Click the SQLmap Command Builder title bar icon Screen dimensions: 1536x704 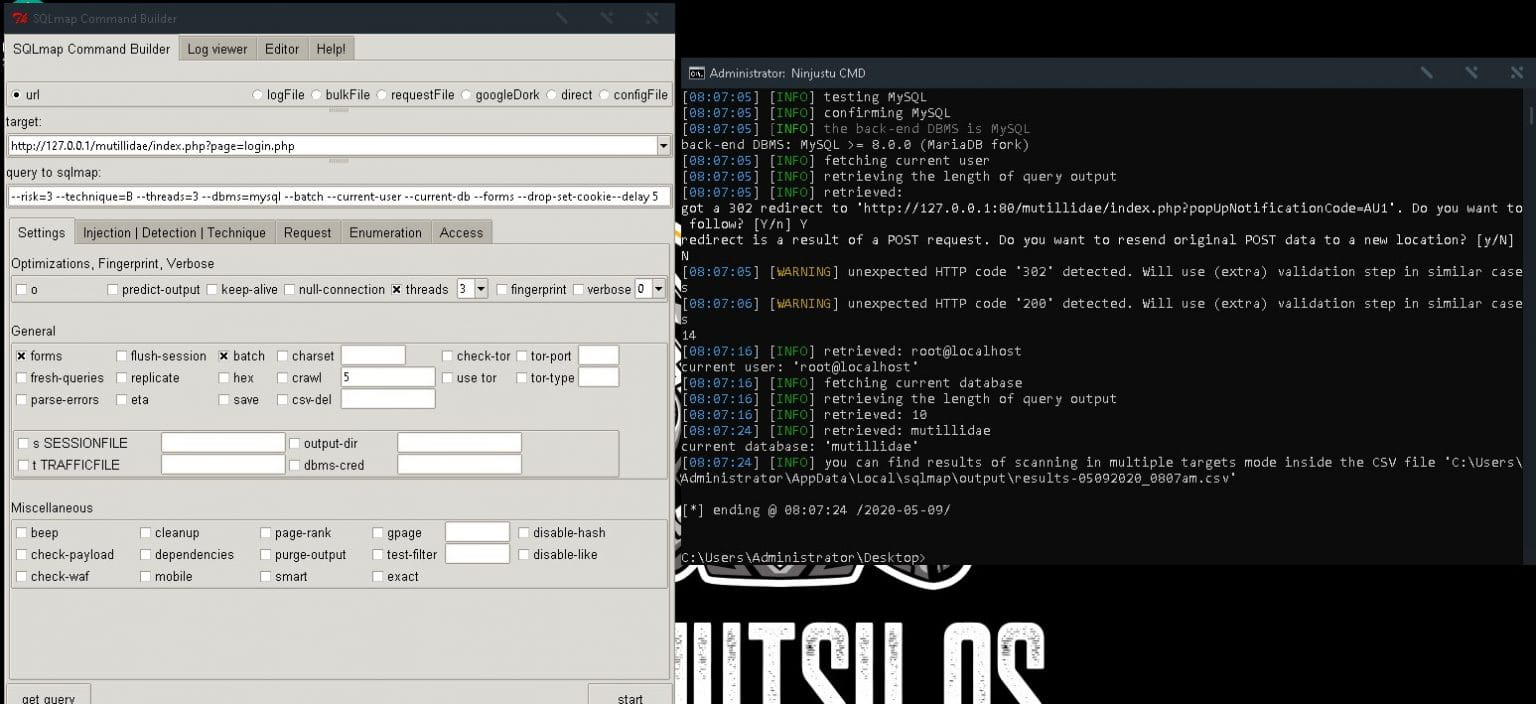(20, 18)
